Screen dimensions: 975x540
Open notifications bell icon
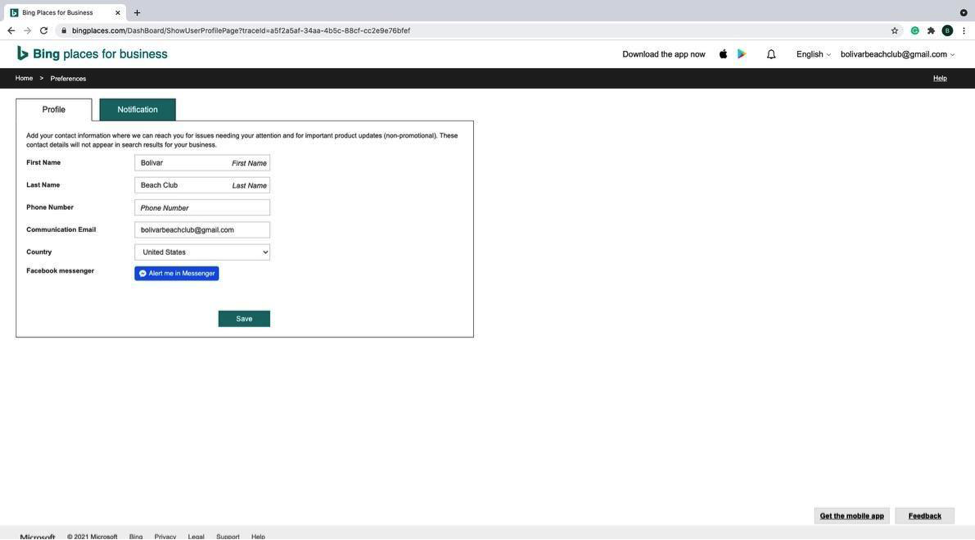click(771, 54)
